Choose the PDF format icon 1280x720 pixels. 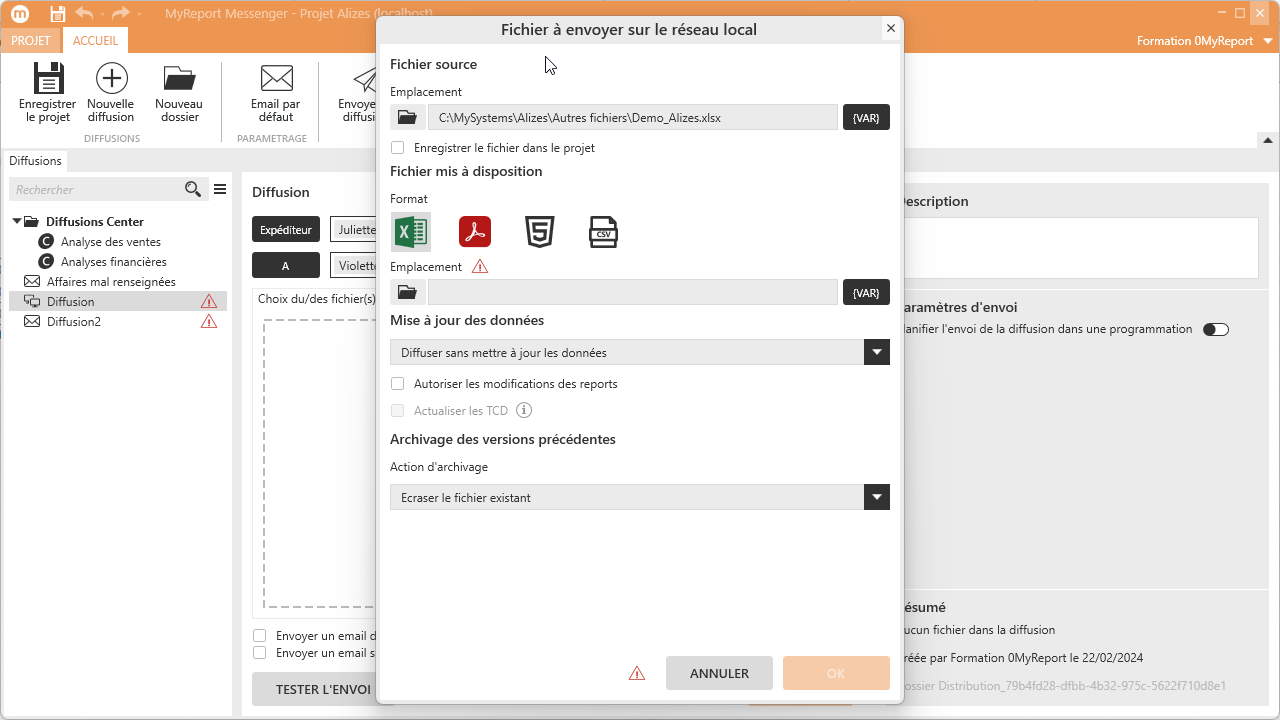(x=475, y=232)
